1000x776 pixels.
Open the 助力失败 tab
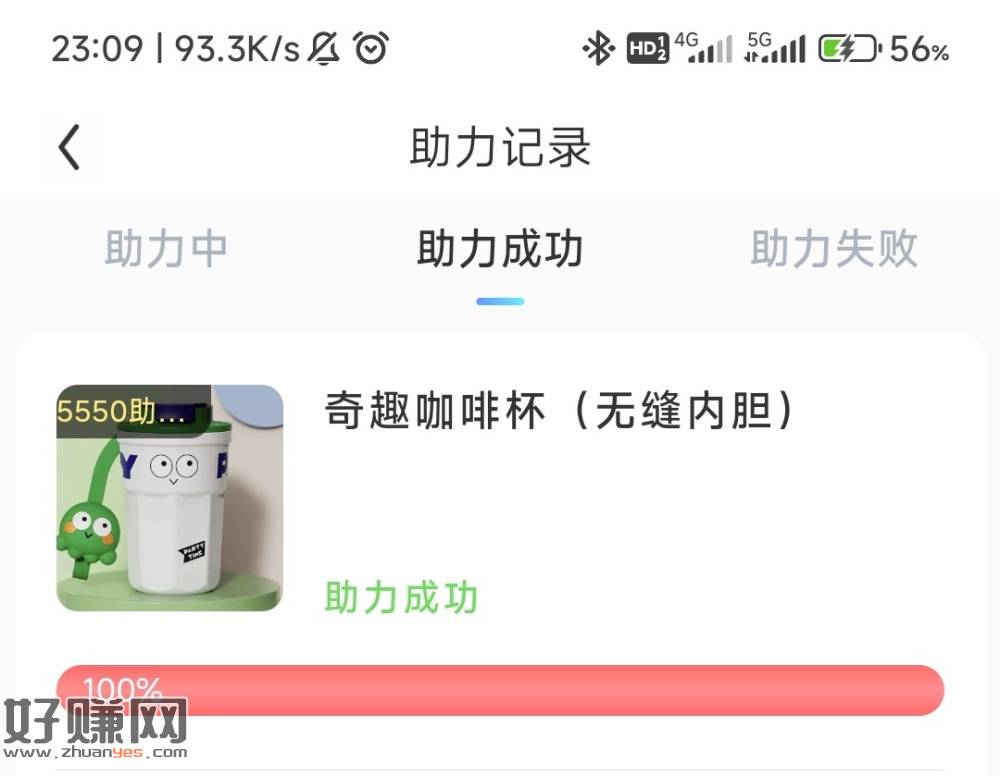click(x=834, y=249)
